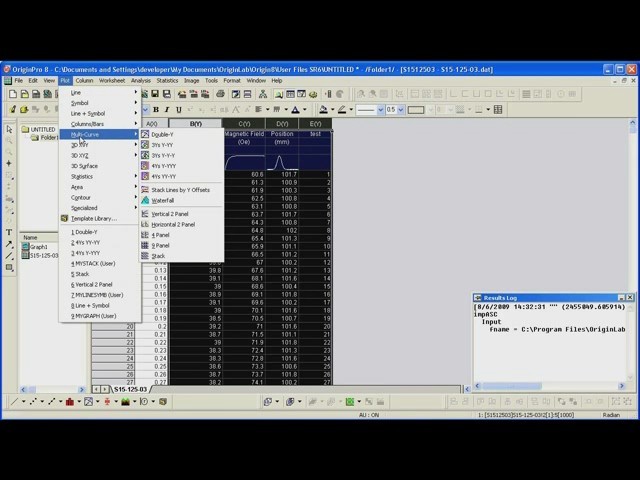Click the Results Log horizontal scrollbar
This screenshot has height=480, width=640.
click(x=549, y=386)
